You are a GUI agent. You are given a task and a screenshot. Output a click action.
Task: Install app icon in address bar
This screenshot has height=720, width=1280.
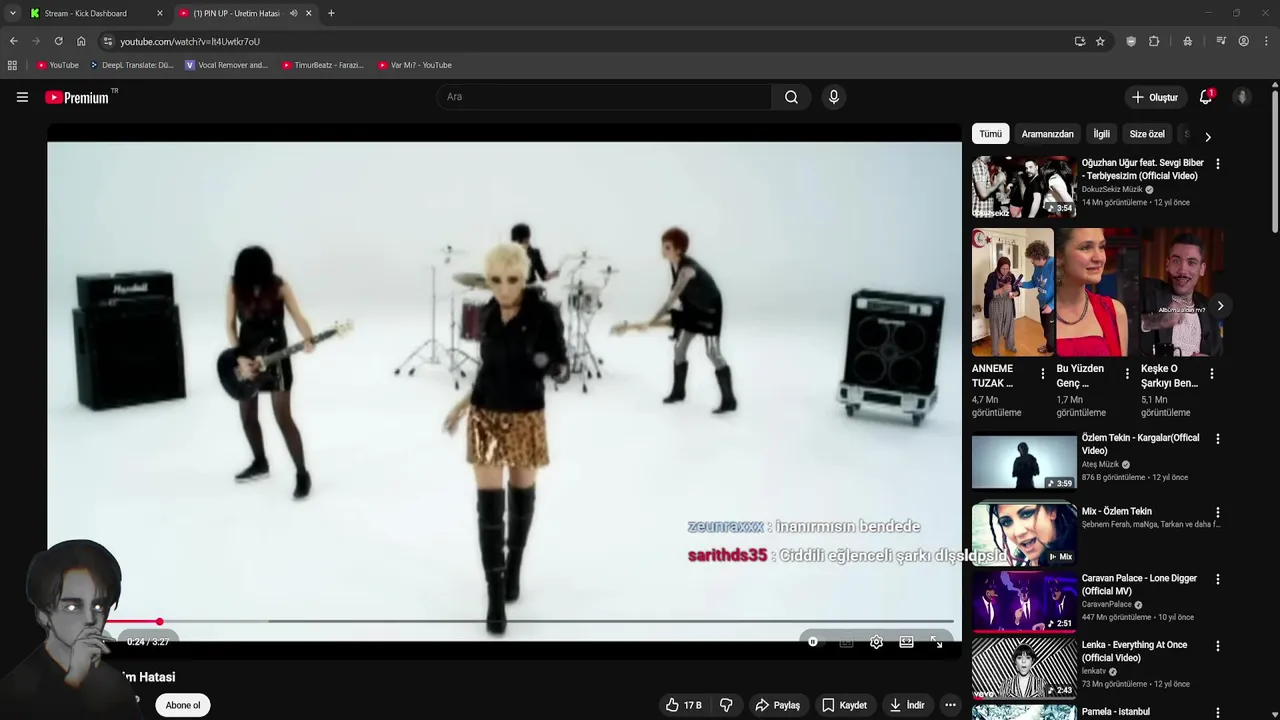coord(1080,41)
